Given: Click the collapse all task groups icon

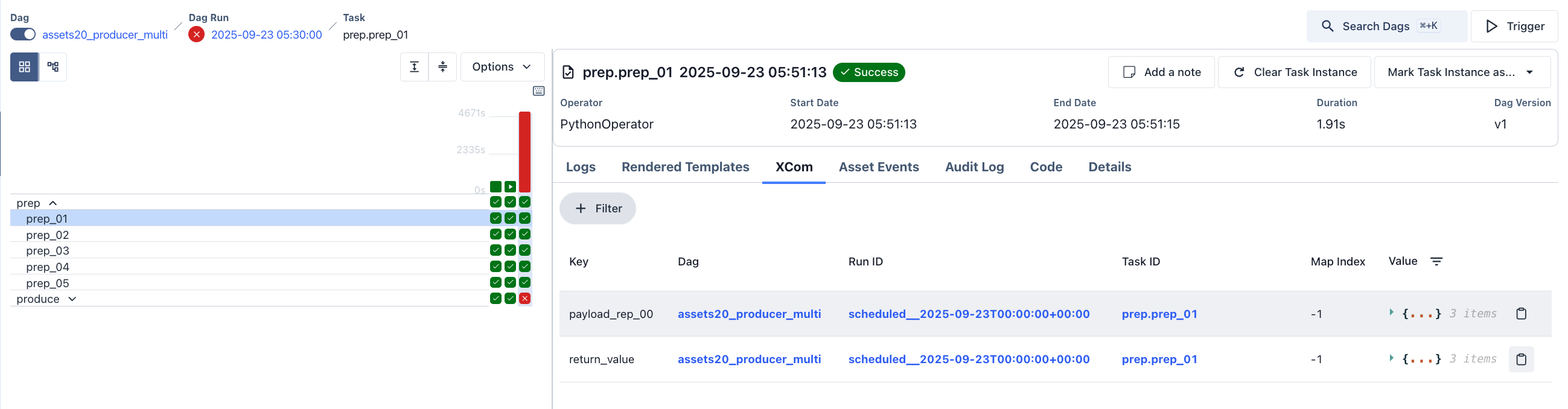Looking at the screenshot, I should pos(442,67).
